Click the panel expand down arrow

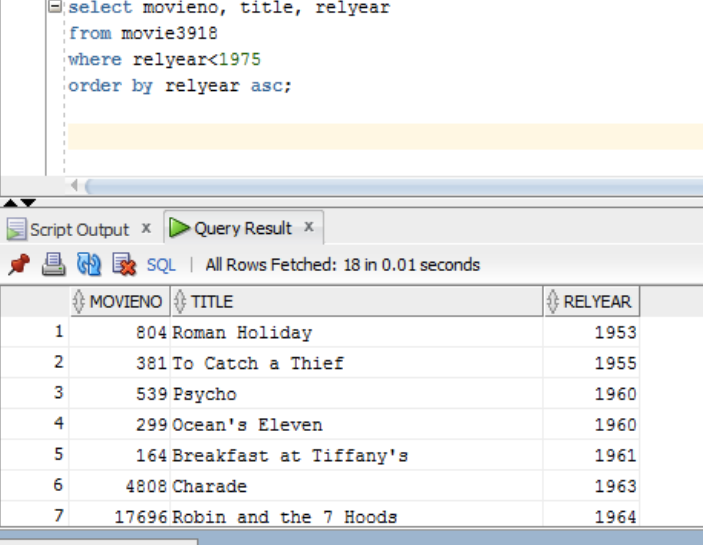coord(28,203)
